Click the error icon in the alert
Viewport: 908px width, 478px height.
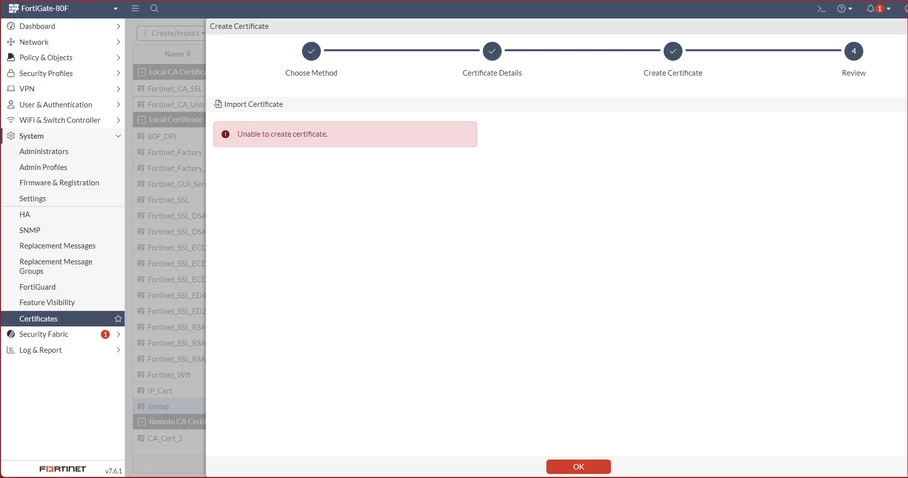click(x=225, y=134)
